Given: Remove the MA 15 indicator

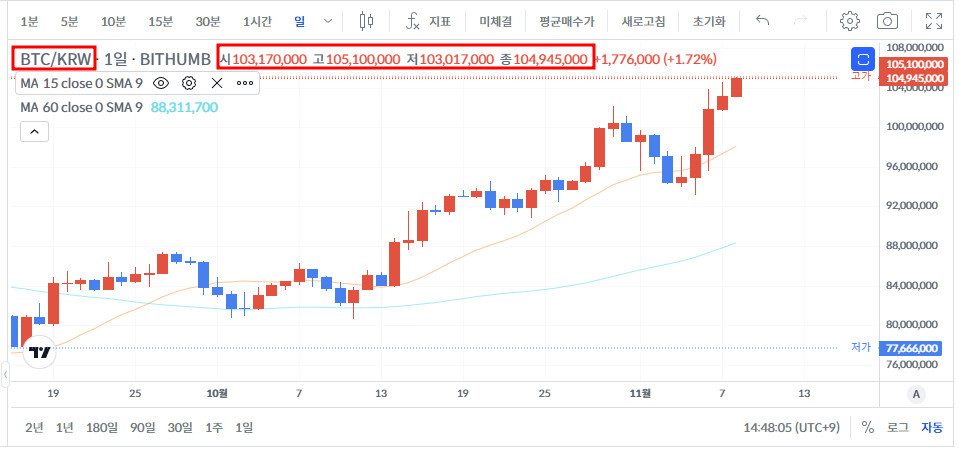Looking at the screenshot, I should tap(216, 83).
